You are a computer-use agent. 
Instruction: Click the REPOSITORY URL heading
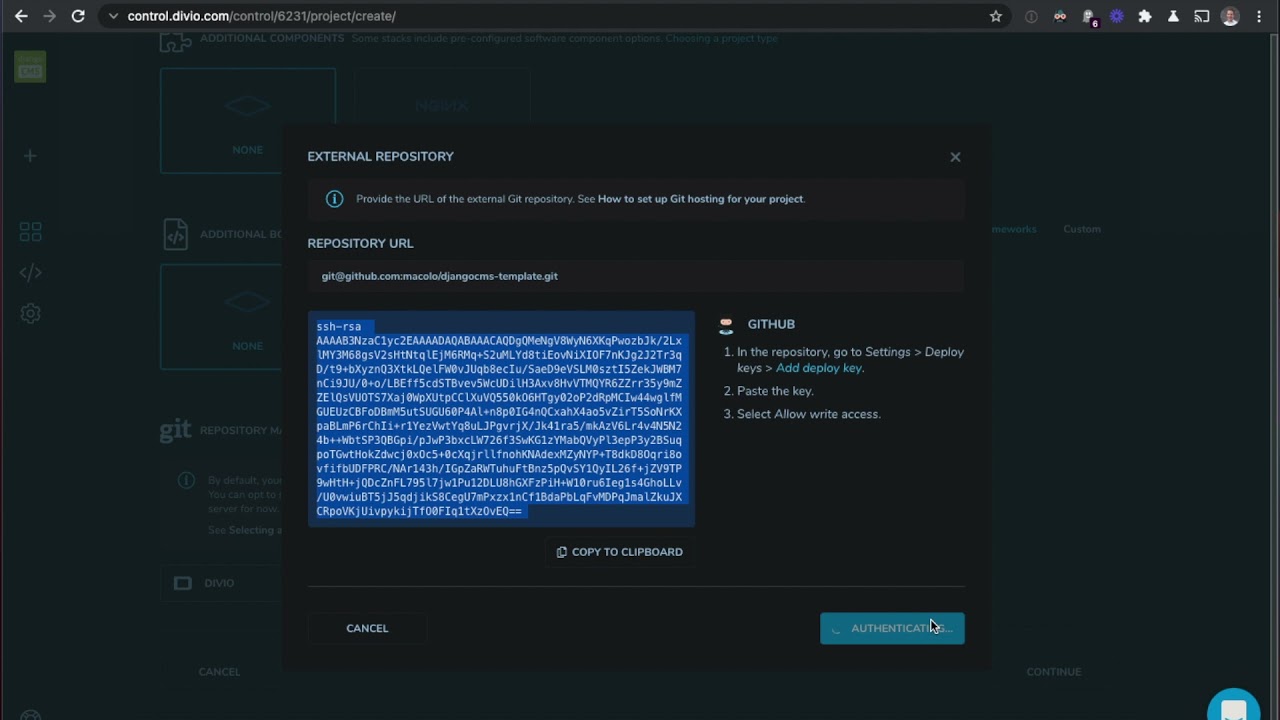pos(360,243)
